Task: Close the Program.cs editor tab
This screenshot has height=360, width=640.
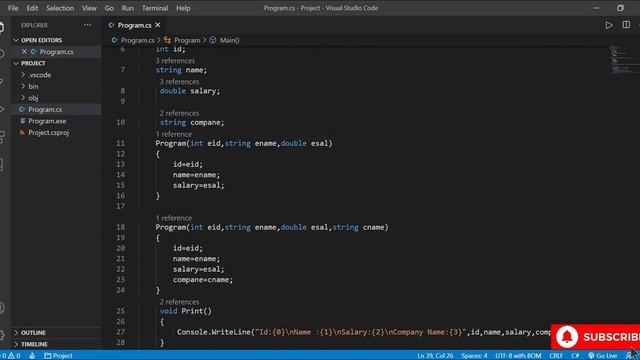Action: [x=158, y=25]
